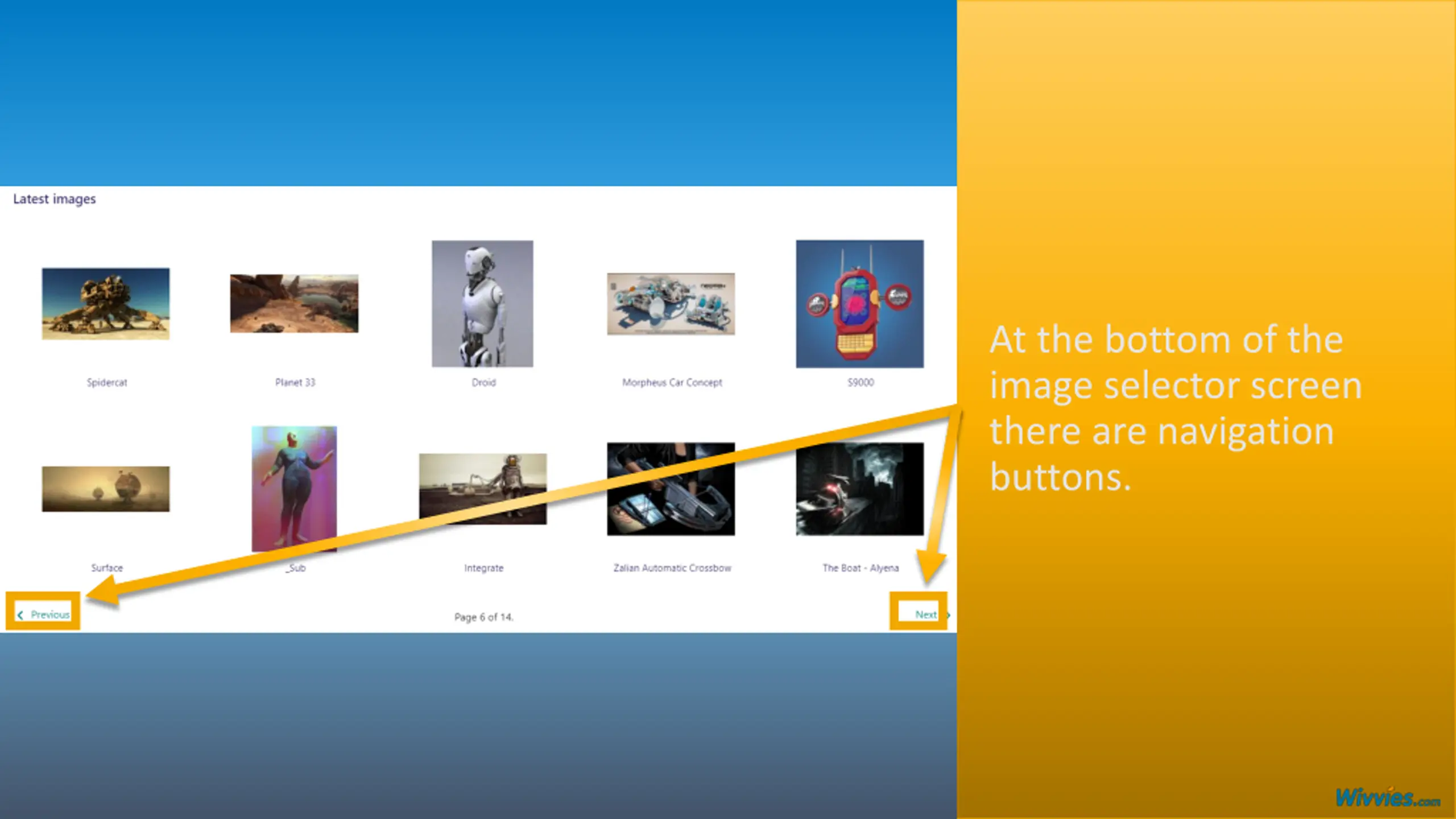Choose the _Sub figure thumbnail
Screen dimensions: 1456x819
point(294,489)
